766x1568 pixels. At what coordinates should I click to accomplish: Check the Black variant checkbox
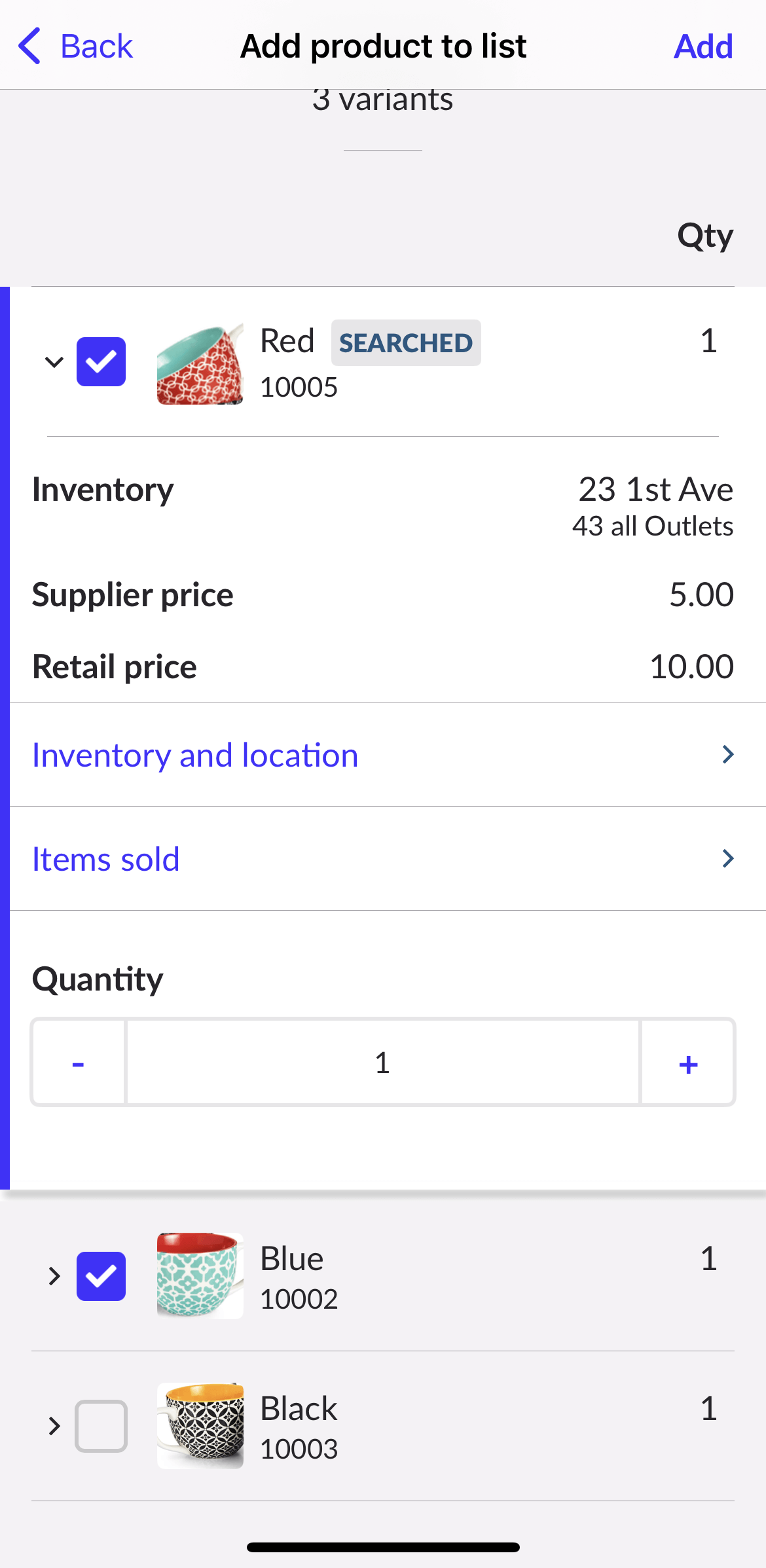point(101,1426)
